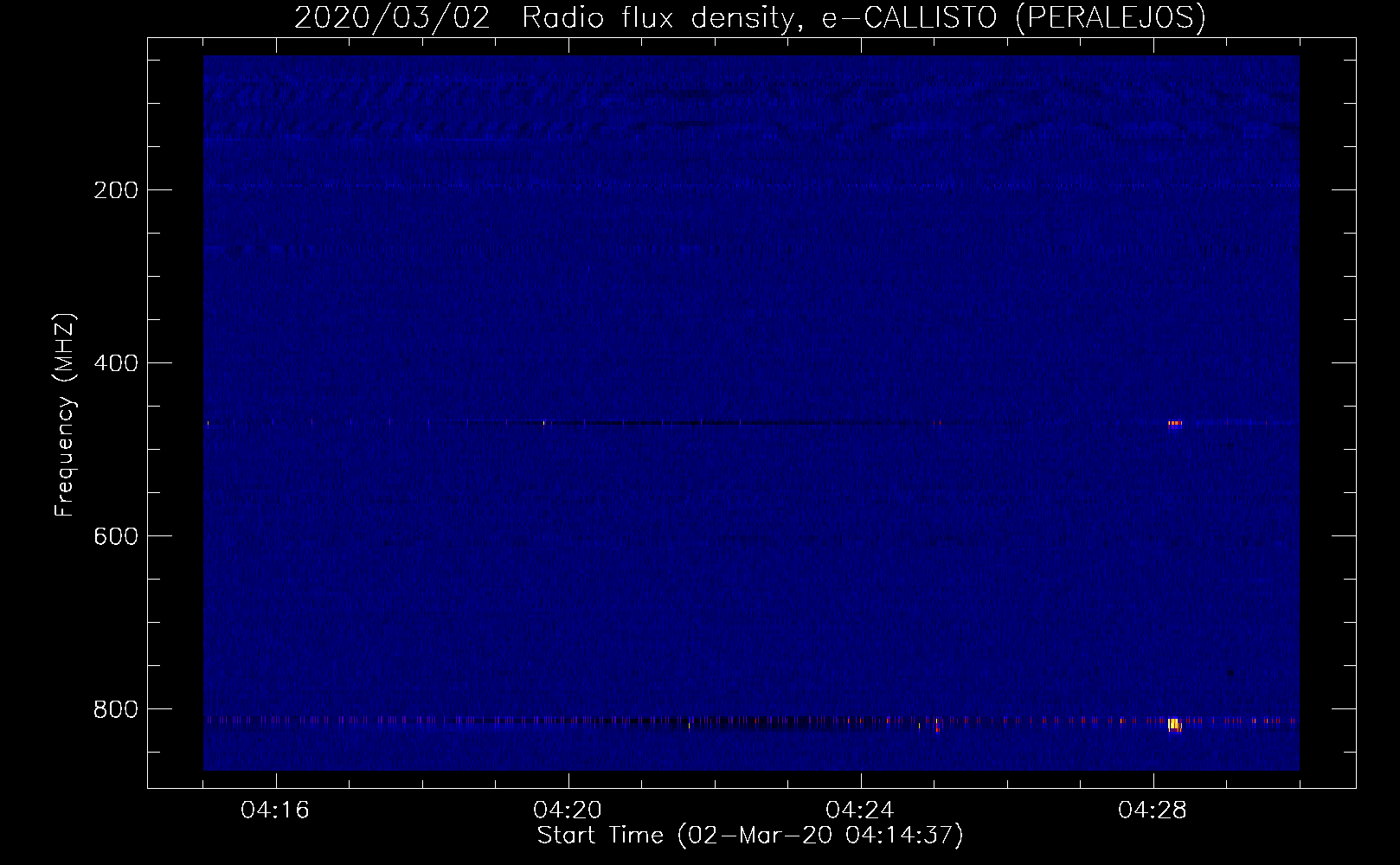This screenshot has width=1400, height=865.
Task: Click the 04:16 time tick label
Action: coord(275,811)
